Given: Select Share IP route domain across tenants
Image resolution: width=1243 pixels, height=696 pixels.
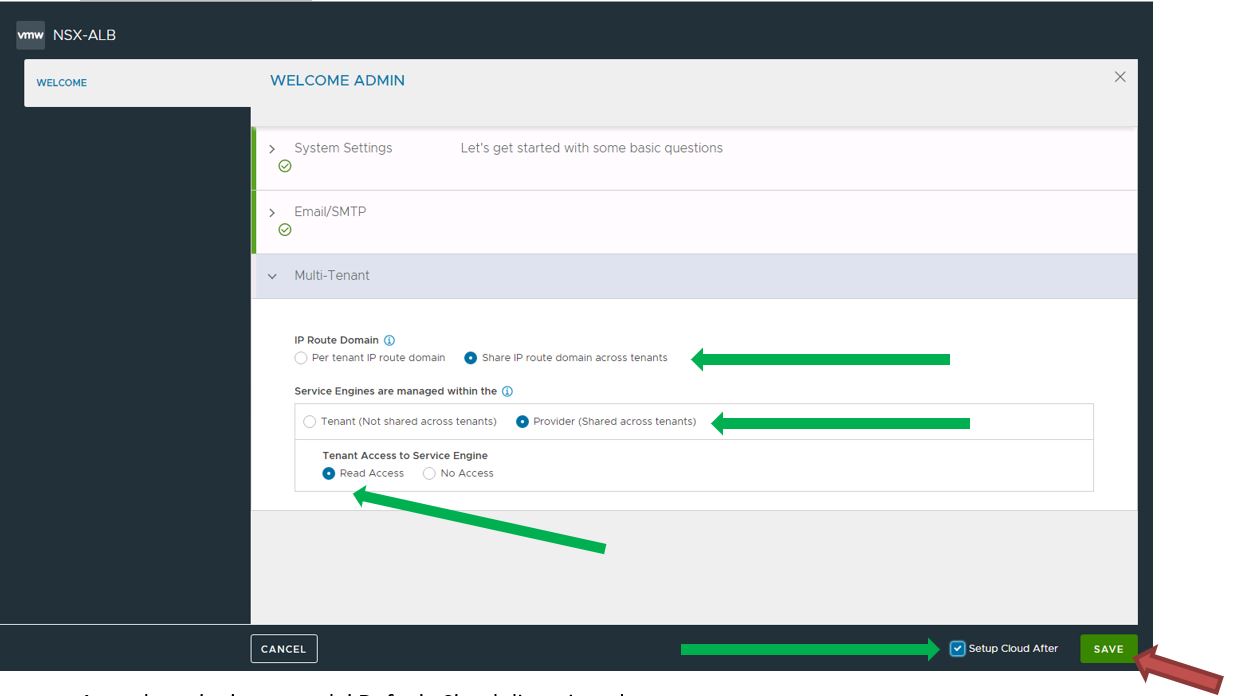Looking at the screenshot, I should pyautogui.click(x=471, y=358).
